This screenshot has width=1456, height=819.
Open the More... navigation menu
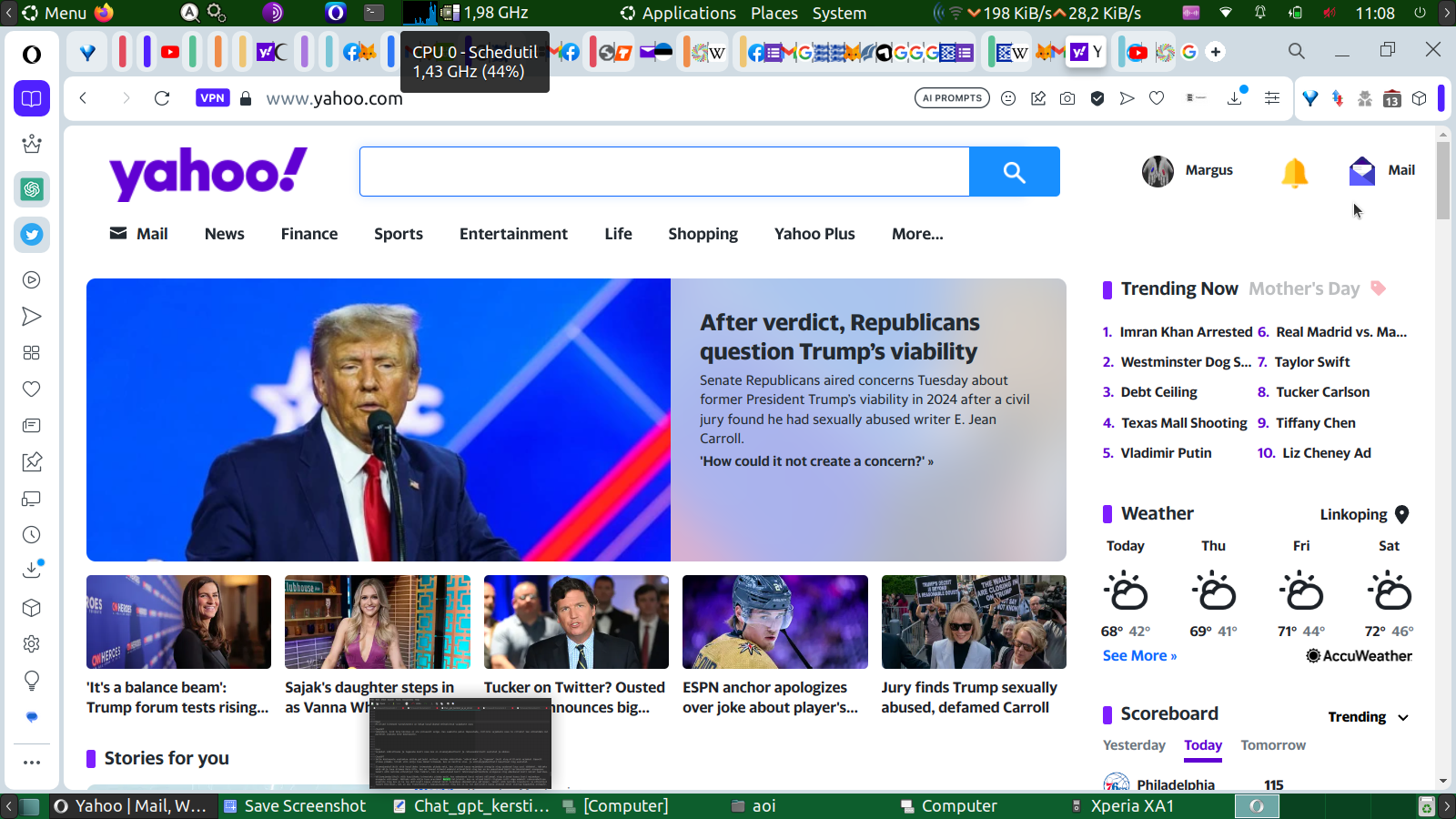(917, 234)
